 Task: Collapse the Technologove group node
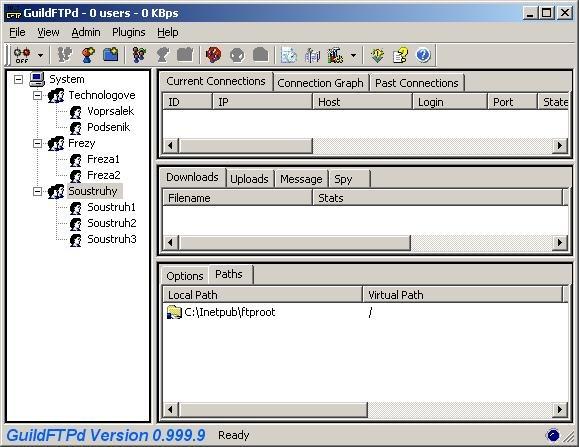coord(37,96)
